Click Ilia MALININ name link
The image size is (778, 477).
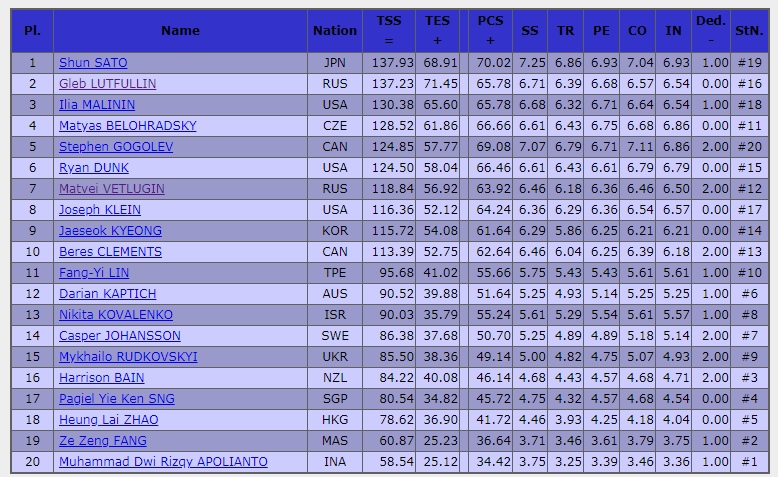coord(97,105)
